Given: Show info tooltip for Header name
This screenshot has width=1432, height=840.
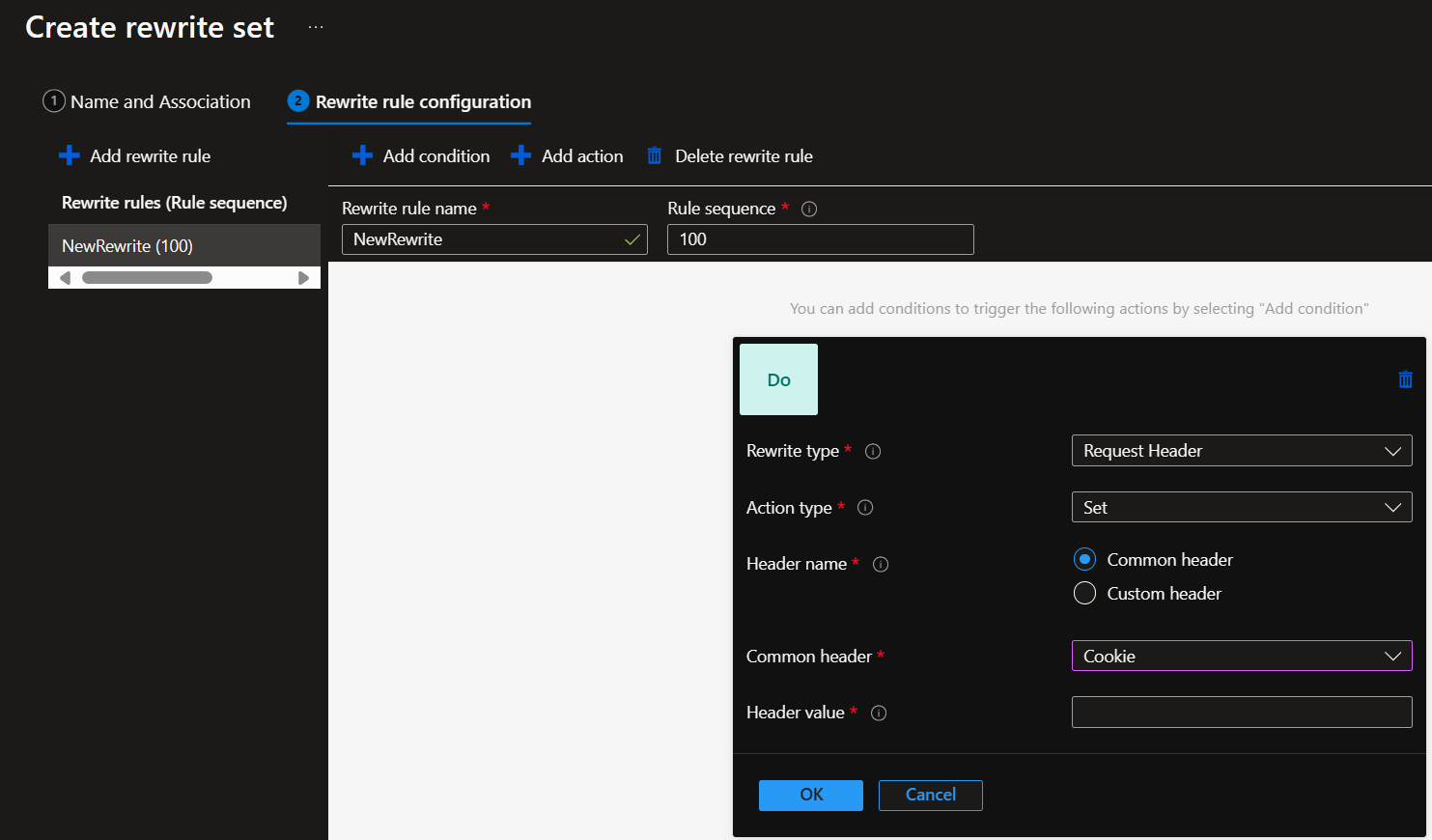Looking at the screenshot, I should point(881,564).
